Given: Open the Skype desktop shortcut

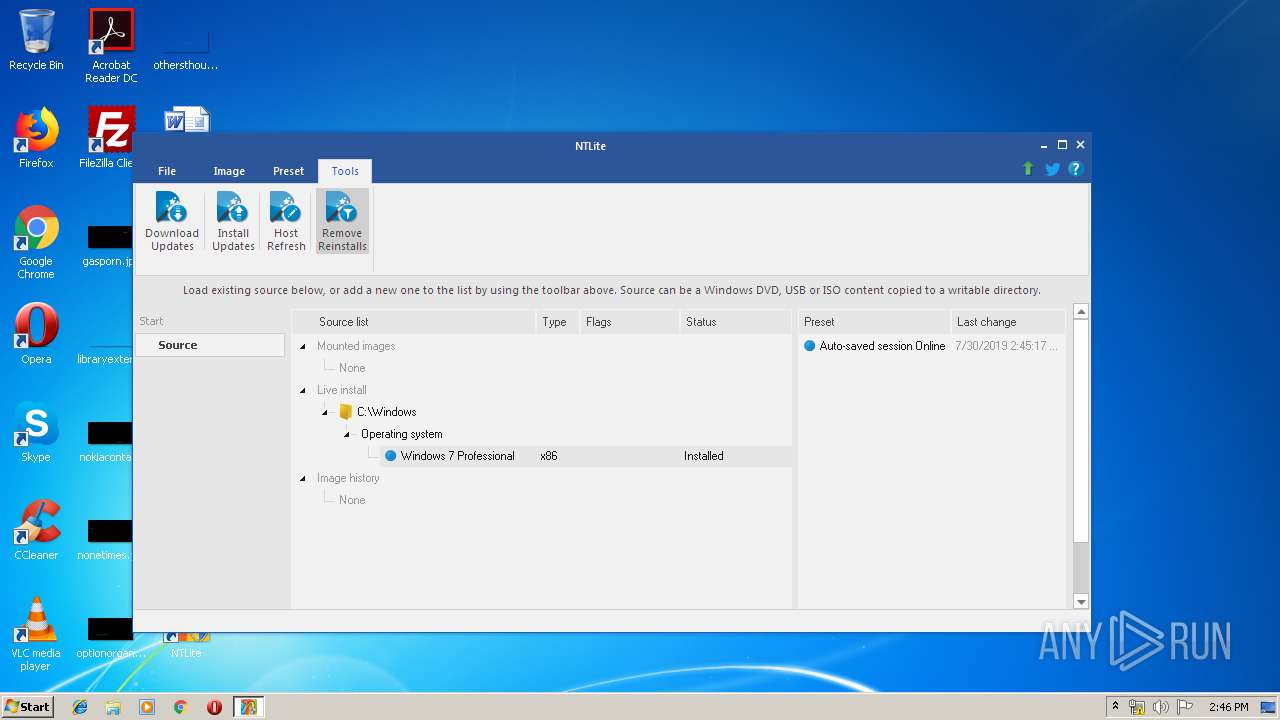Looking at the screenshot, I should [x=36, y=432].
